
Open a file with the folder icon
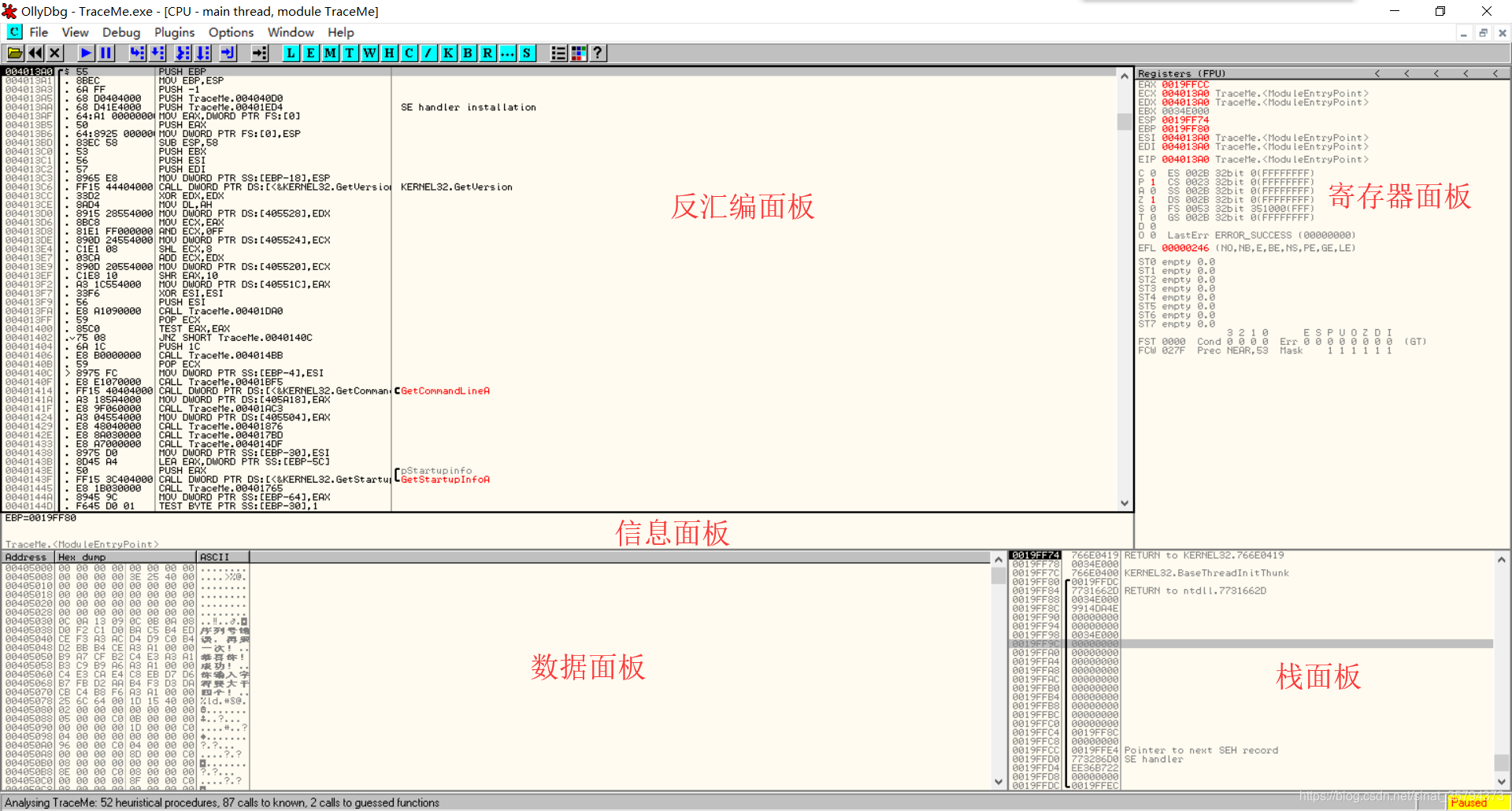click(15, 53)
